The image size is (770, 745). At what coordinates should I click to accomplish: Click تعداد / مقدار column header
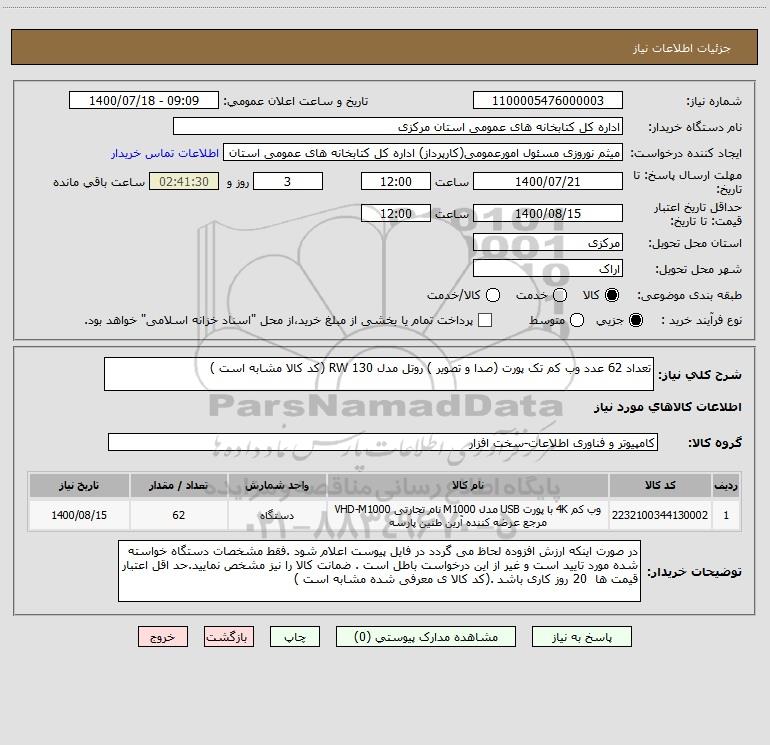tap(179, 485)
